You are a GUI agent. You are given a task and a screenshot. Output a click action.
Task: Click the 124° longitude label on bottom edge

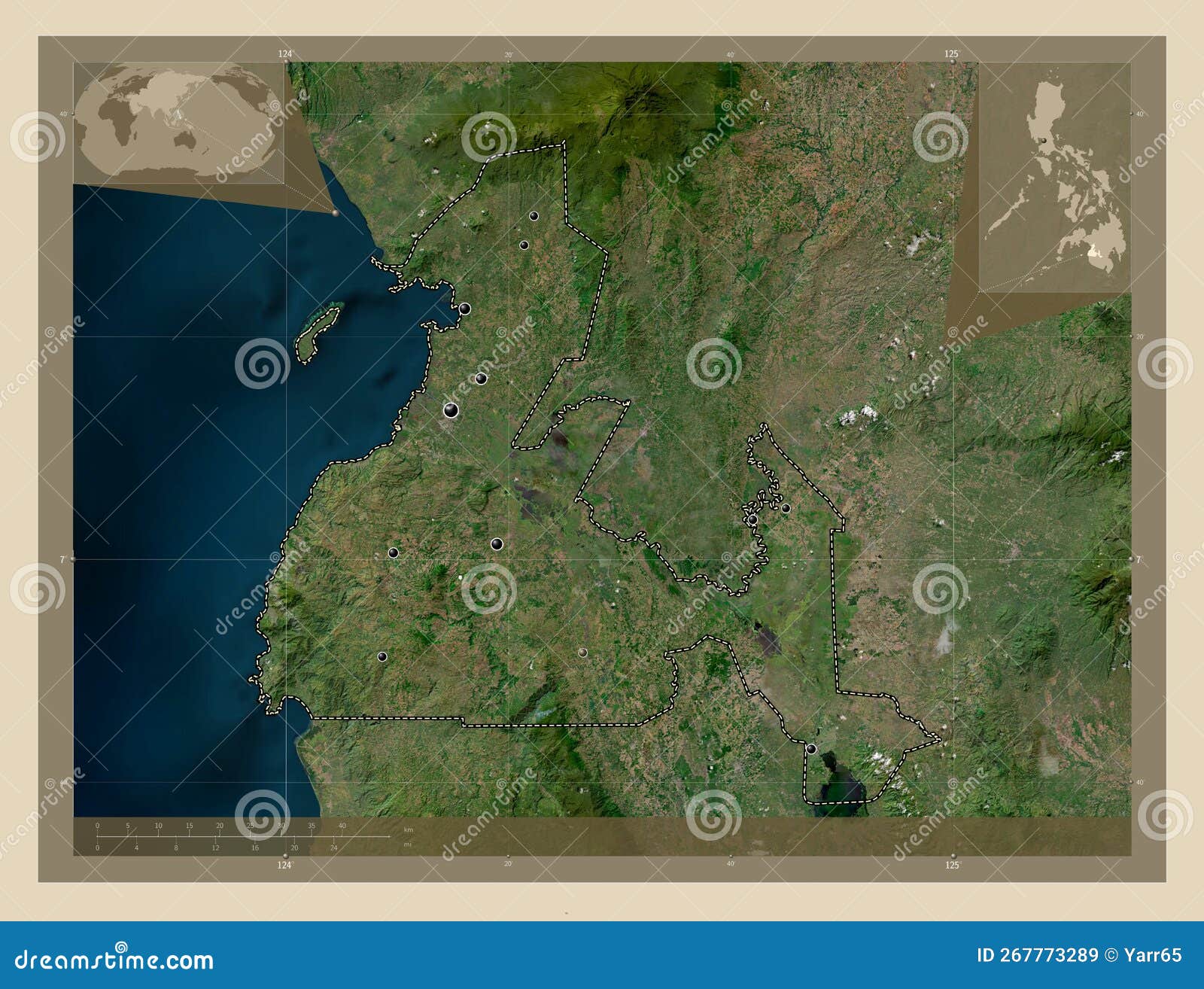click(x=285, y=865)
